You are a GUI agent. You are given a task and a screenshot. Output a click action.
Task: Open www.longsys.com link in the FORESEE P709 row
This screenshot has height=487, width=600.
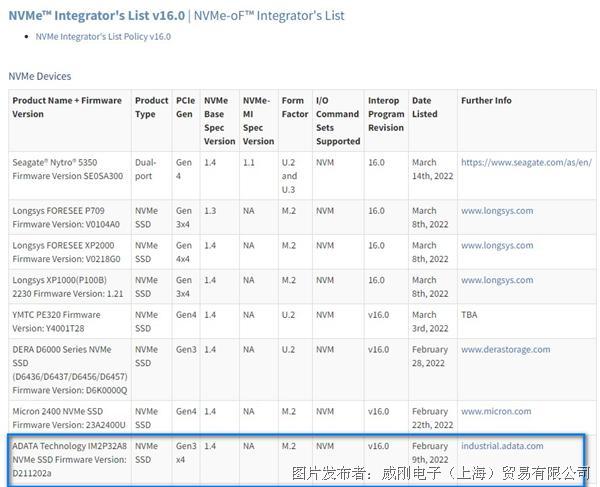497,211
